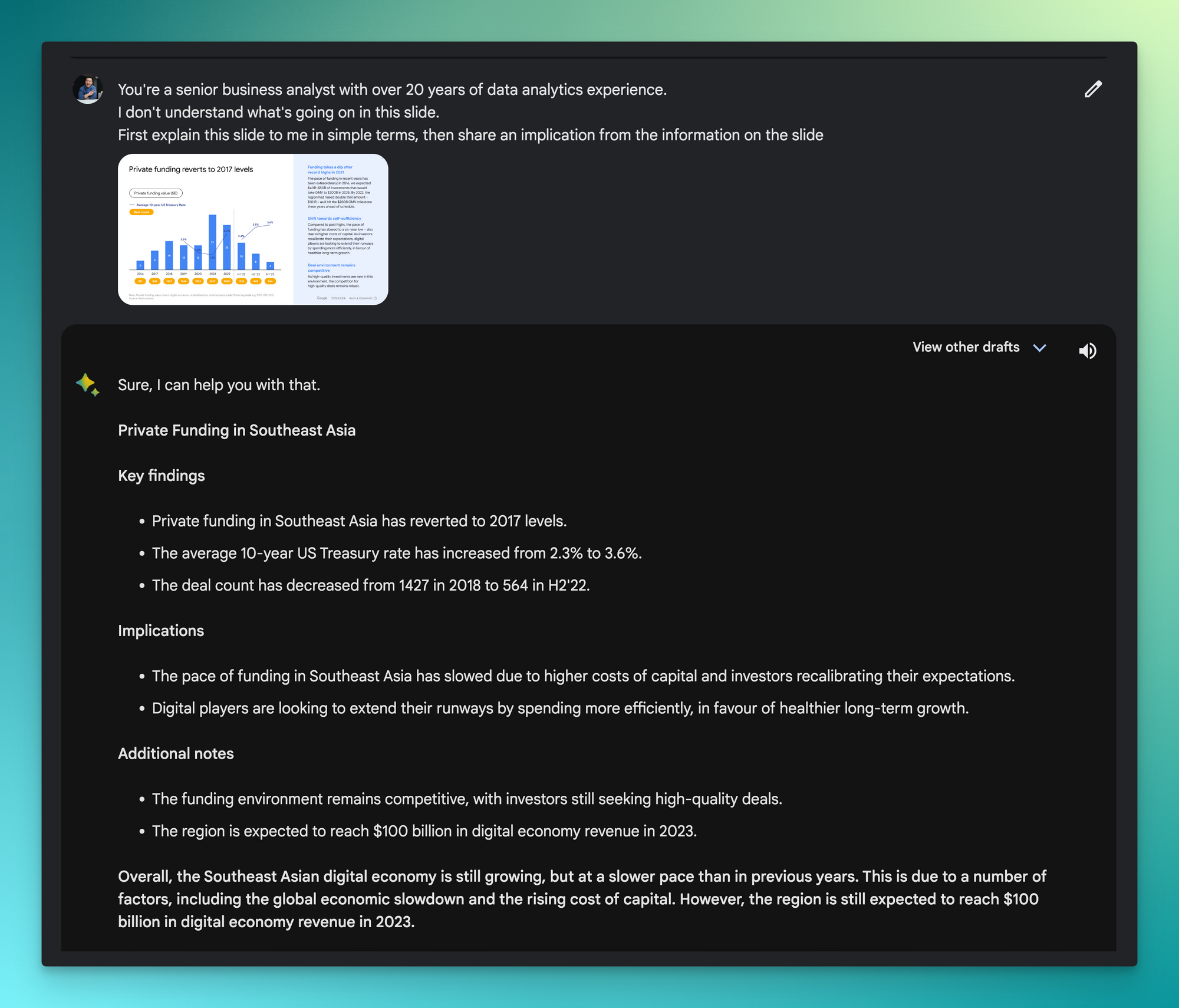Click the blue text panel in slide thumbnail
This screenshot has width=1179, height=1008.
341,230
